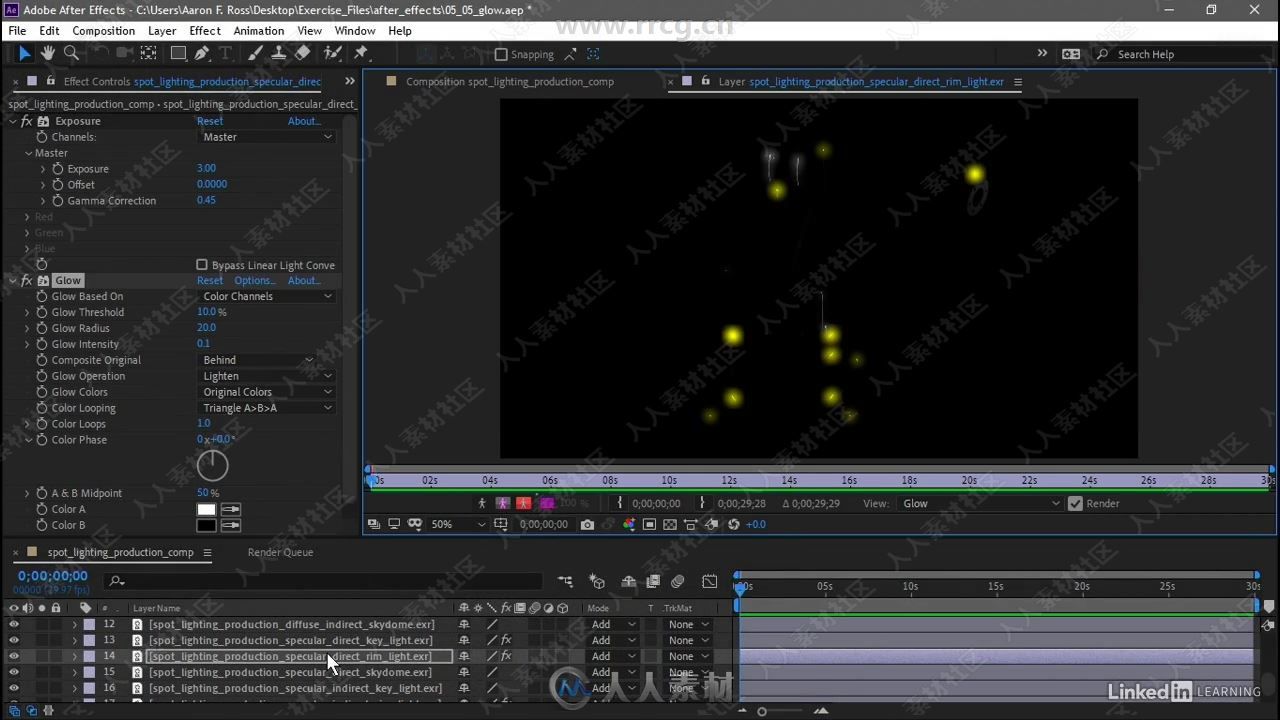Toggle Hide Shy Layers icon in timeline

coord(629,581)
